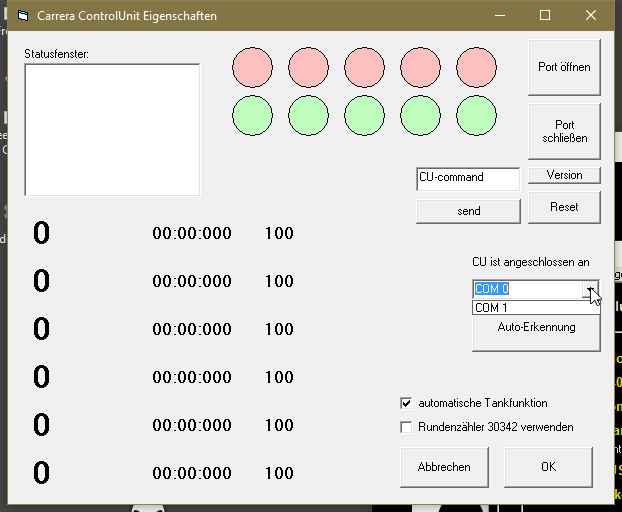Screen dimensions: 622x512
Task: Click the Port öffnen button
Action: click(564, 67)
